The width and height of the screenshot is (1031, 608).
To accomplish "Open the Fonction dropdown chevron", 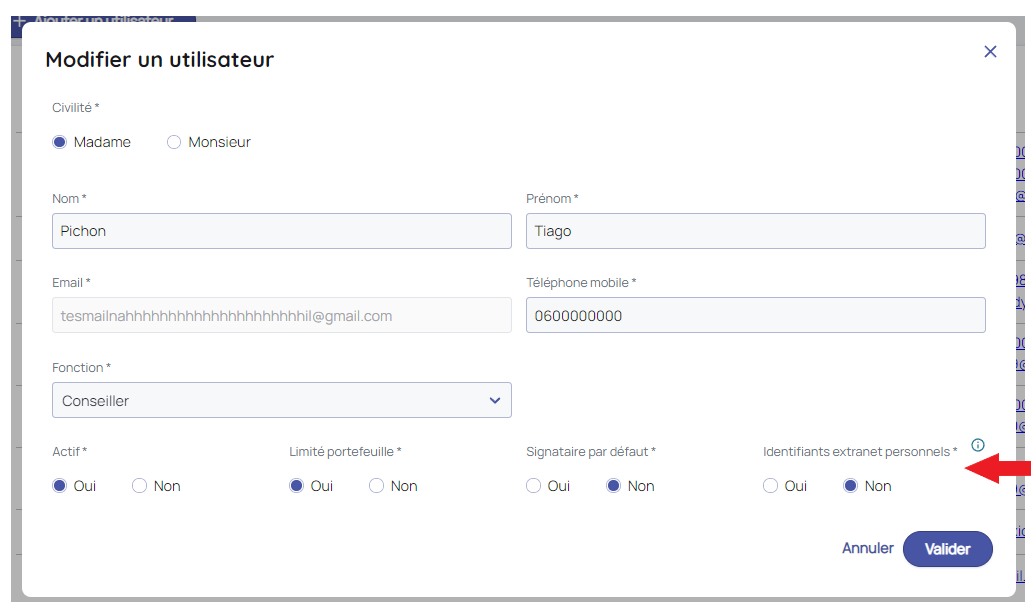I will click(494, 401).
